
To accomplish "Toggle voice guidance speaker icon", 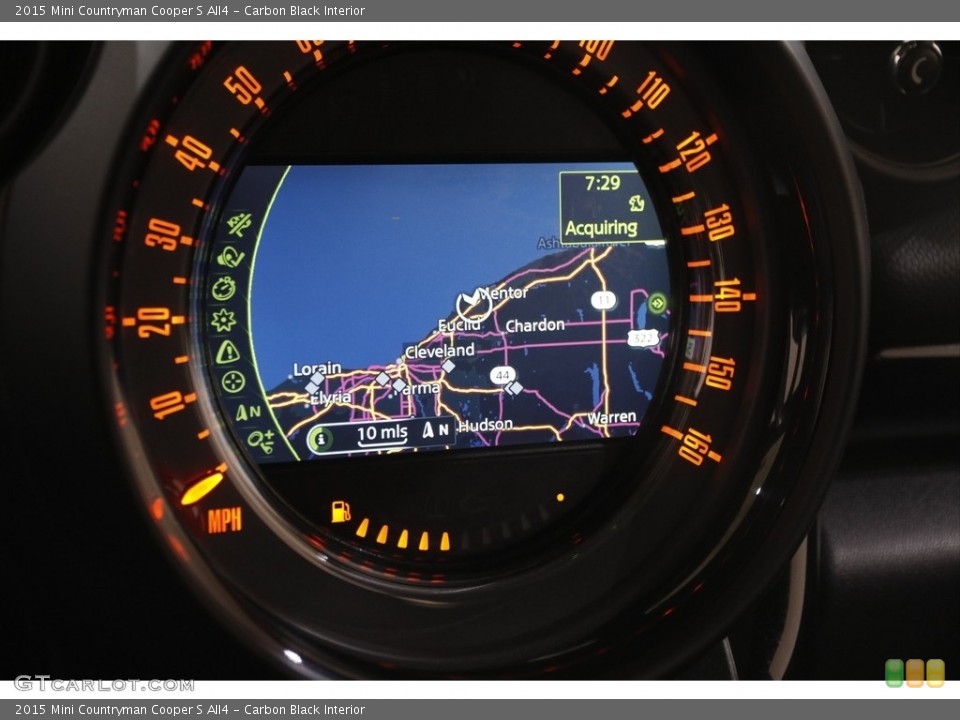I will click(x=230, y=257).
